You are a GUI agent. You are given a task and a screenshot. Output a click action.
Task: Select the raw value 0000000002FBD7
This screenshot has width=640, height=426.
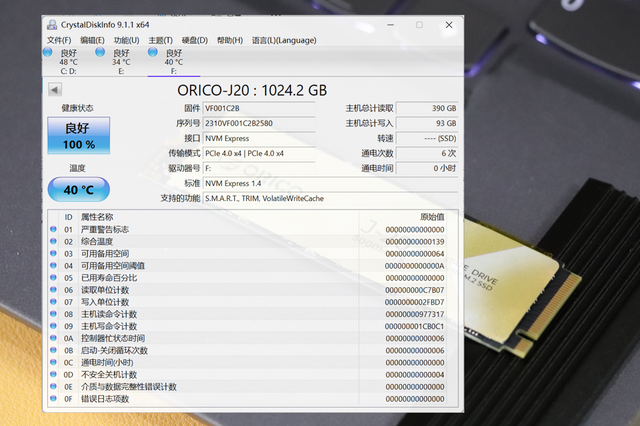tap(415, 302)
